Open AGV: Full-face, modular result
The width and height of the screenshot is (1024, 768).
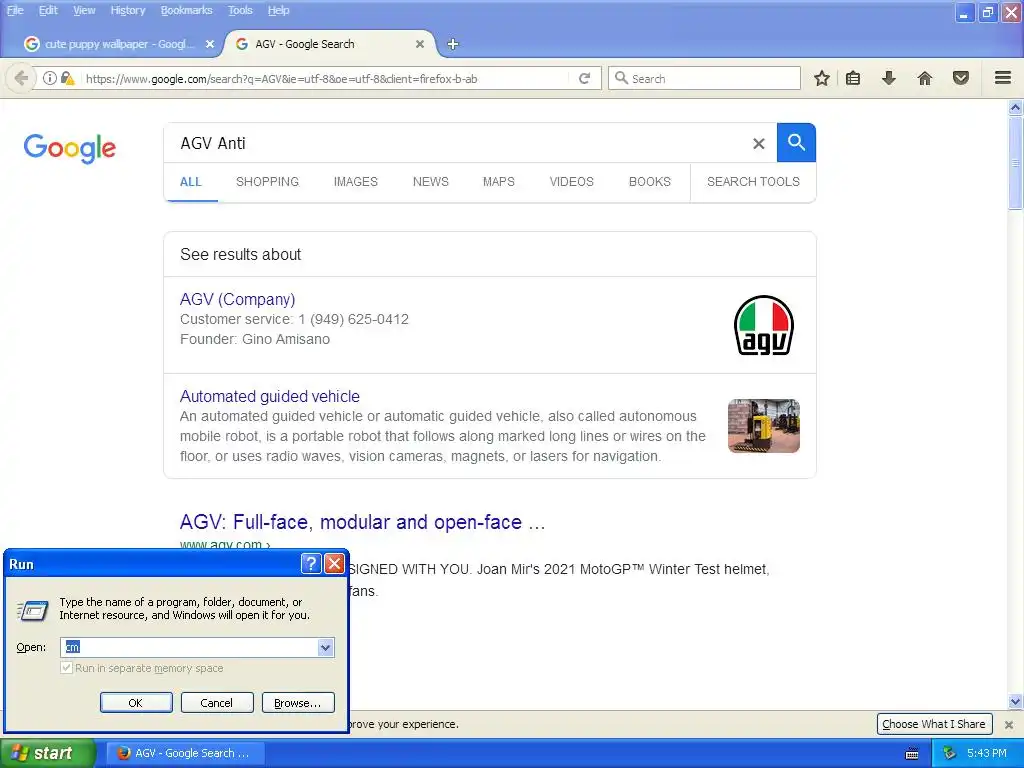click(x=362, y=522)
